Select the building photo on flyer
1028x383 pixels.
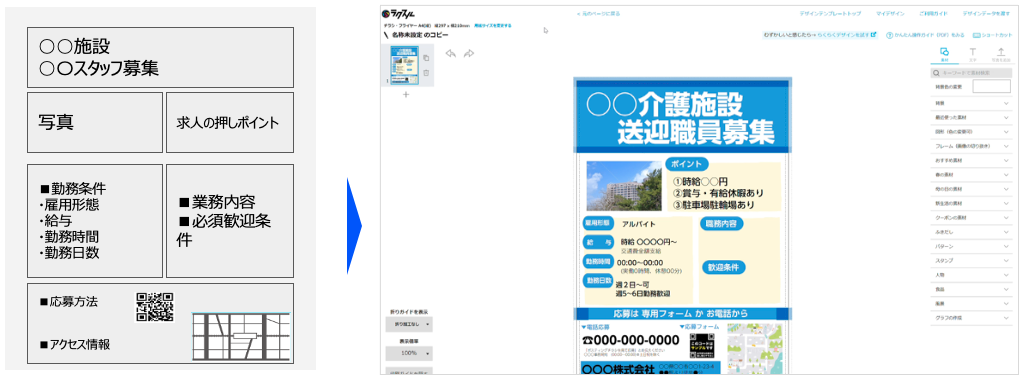point(623,186)
